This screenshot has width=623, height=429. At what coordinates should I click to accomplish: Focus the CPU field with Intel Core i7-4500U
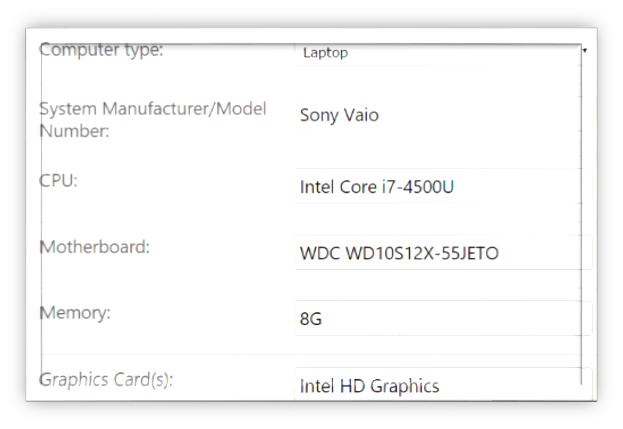[x=443, y=187]
